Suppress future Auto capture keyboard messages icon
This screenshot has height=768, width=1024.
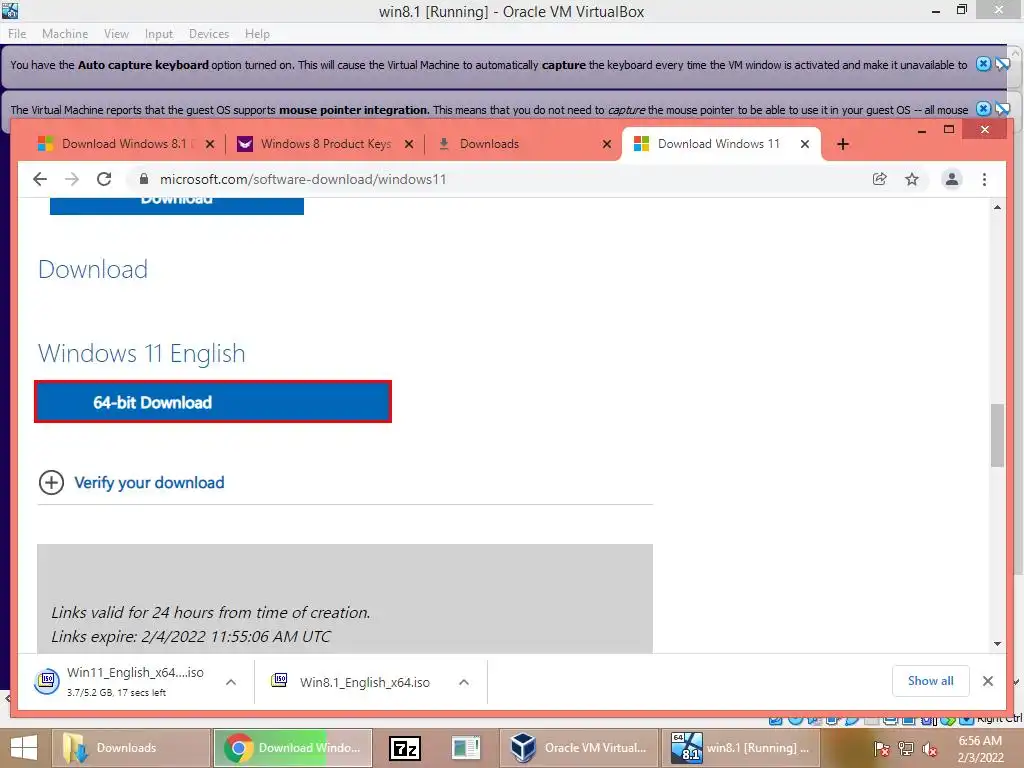click(1002, 64)
